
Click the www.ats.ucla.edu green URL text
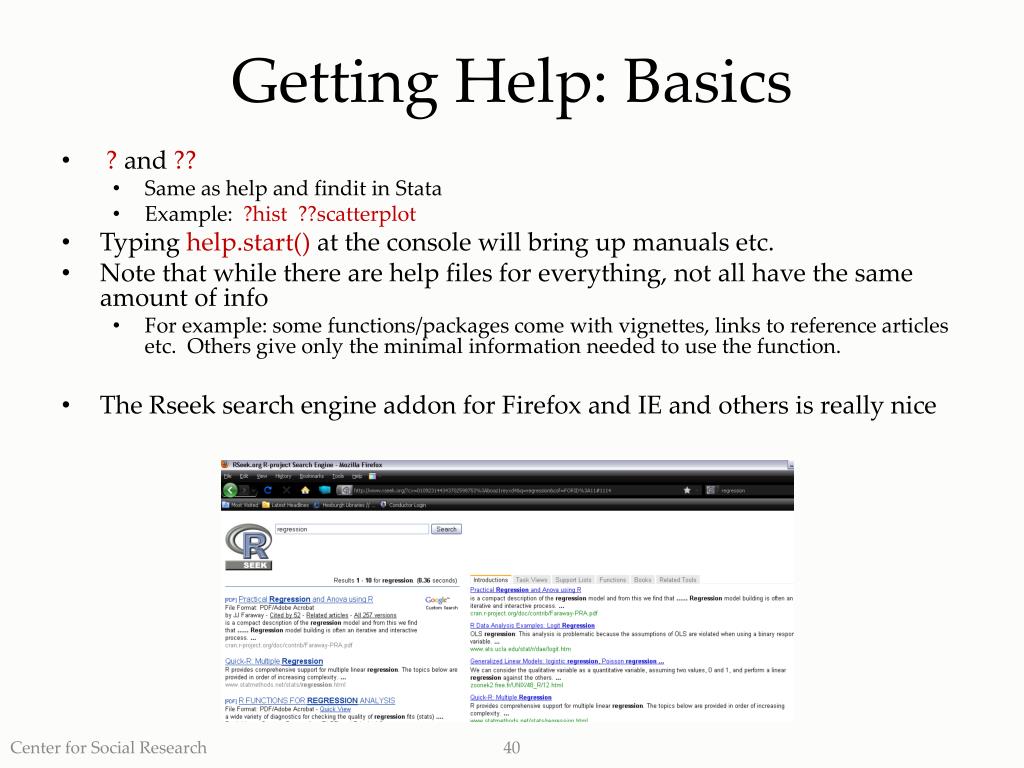pyautogui.click(x=520, y=649)
